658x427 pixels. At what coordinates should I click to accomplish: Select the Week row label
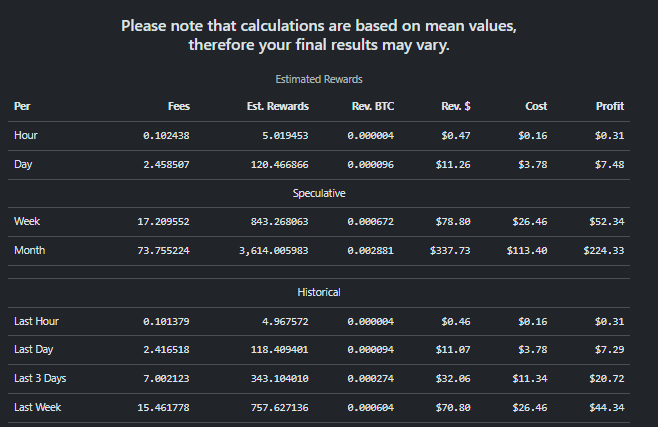coord(27,221)
